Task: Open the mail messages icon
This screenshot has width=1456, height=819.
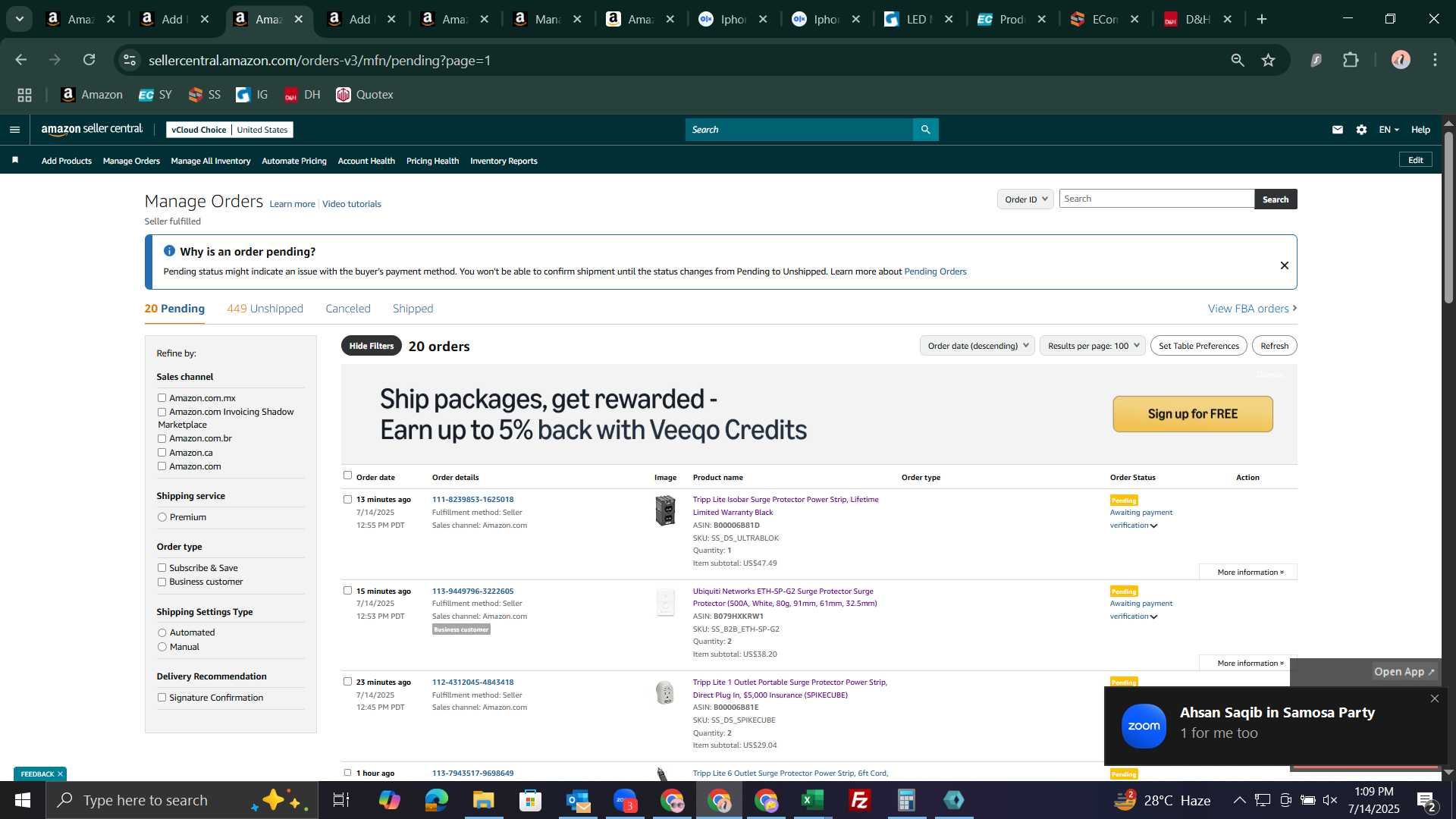Action: coord(1337,130)
